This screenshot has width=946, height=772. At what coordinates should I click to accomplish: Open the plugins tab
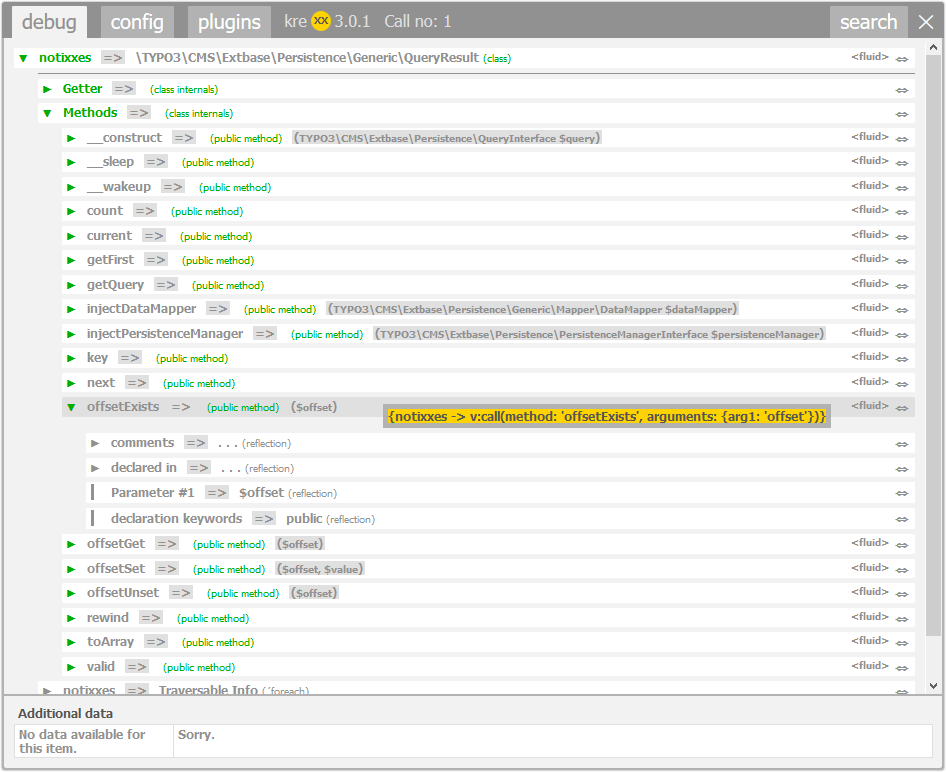pyautogui.click(x=228, y=20)
